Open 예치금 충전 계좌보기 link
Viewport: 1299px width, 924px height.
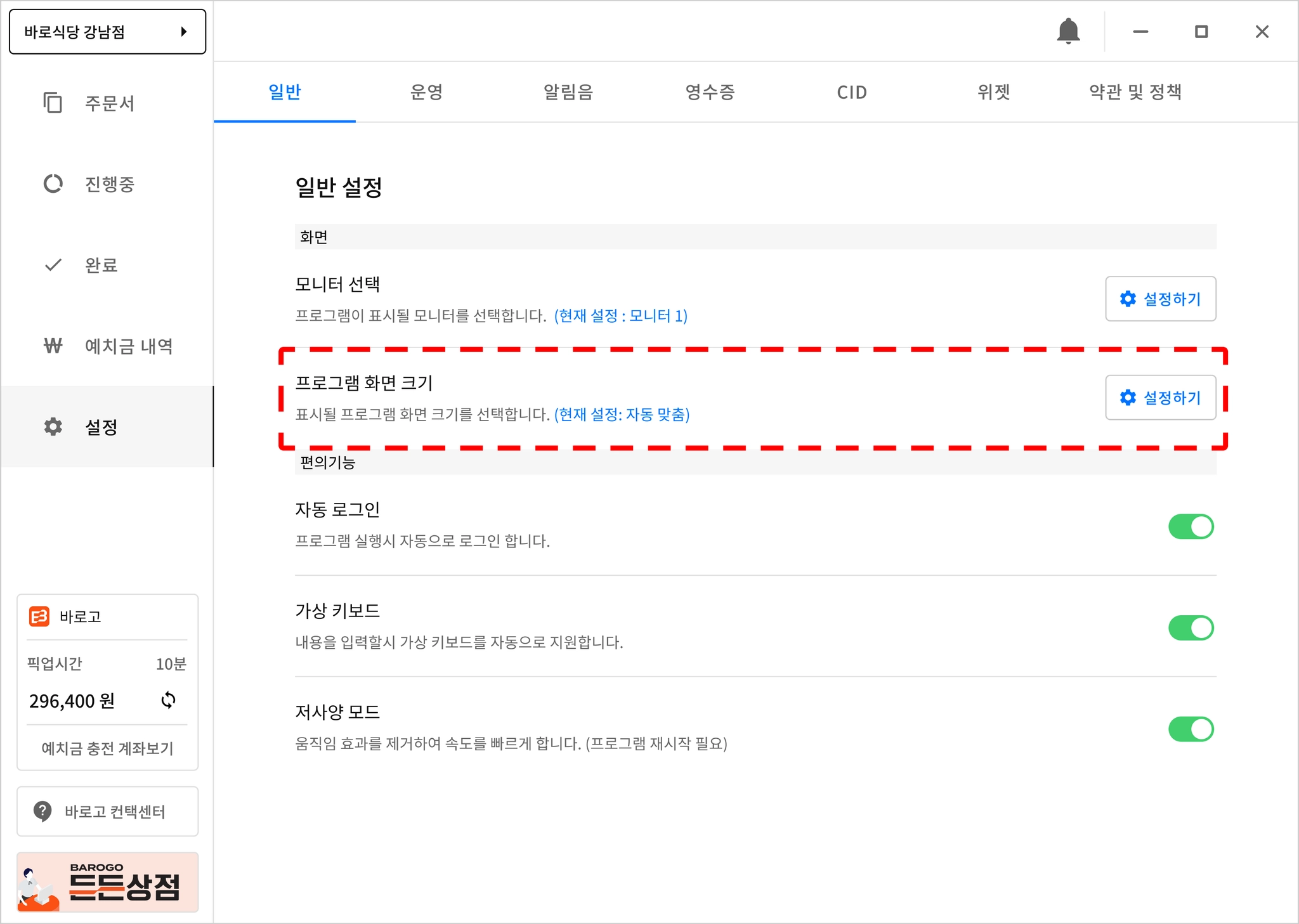click(x=107, y=748)
